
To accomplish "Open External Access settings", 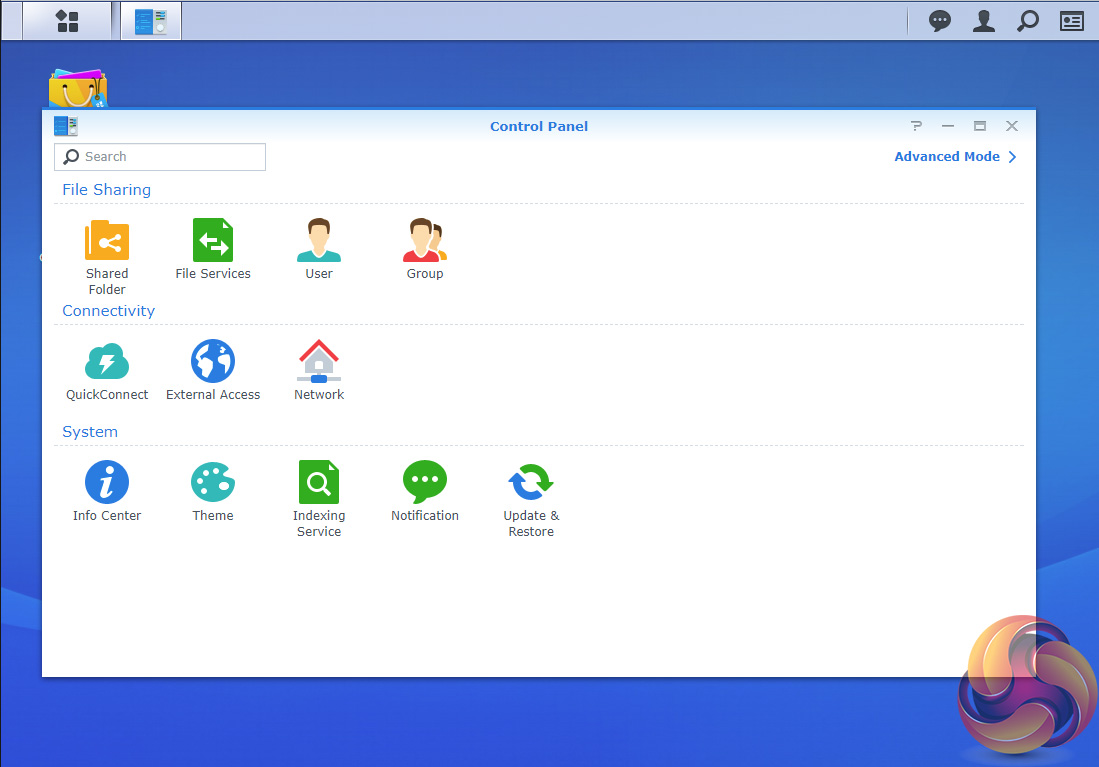I will click(x=213, y=370).
